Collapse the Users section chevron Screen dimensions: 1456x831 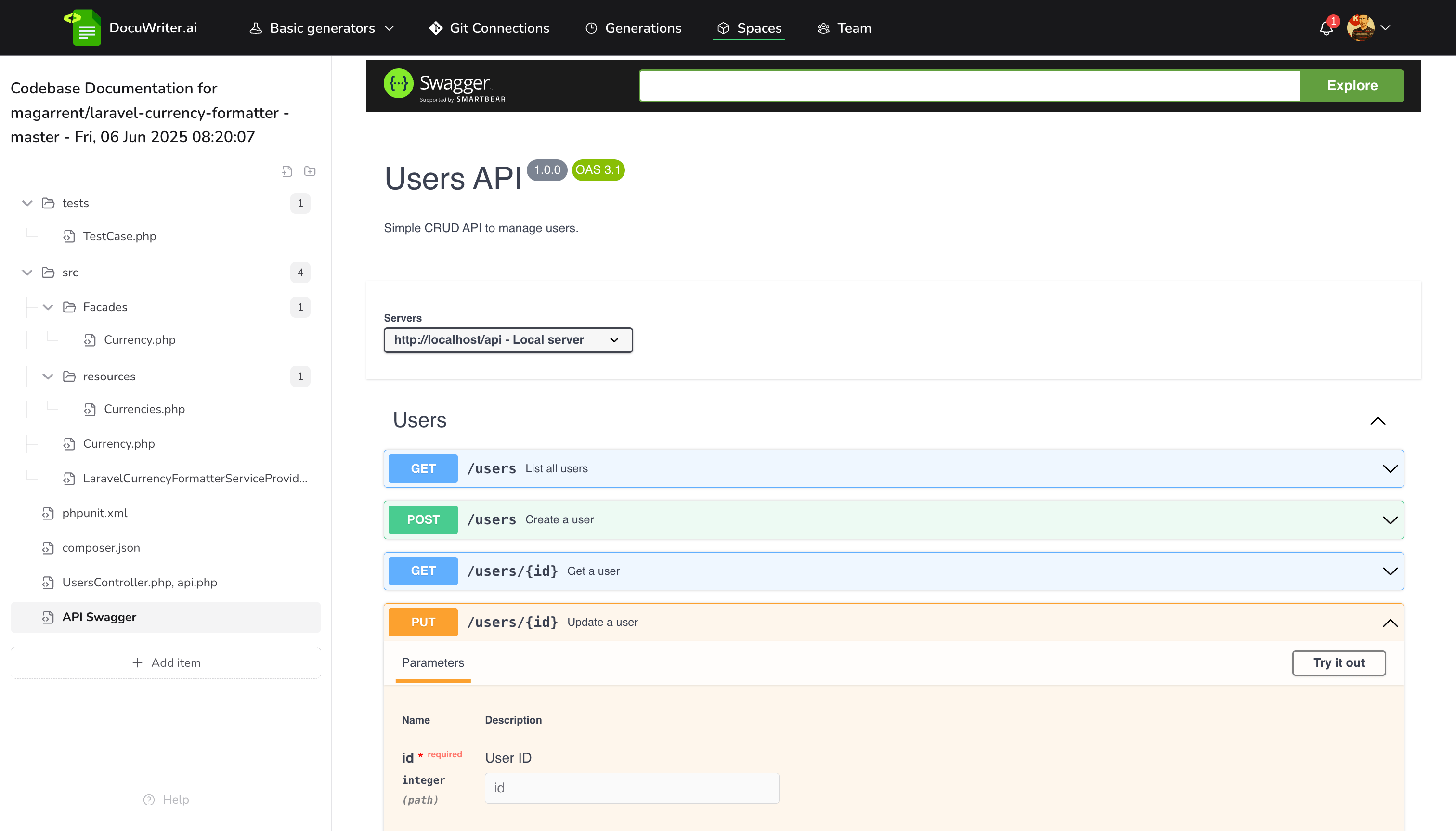(1378, 421)
